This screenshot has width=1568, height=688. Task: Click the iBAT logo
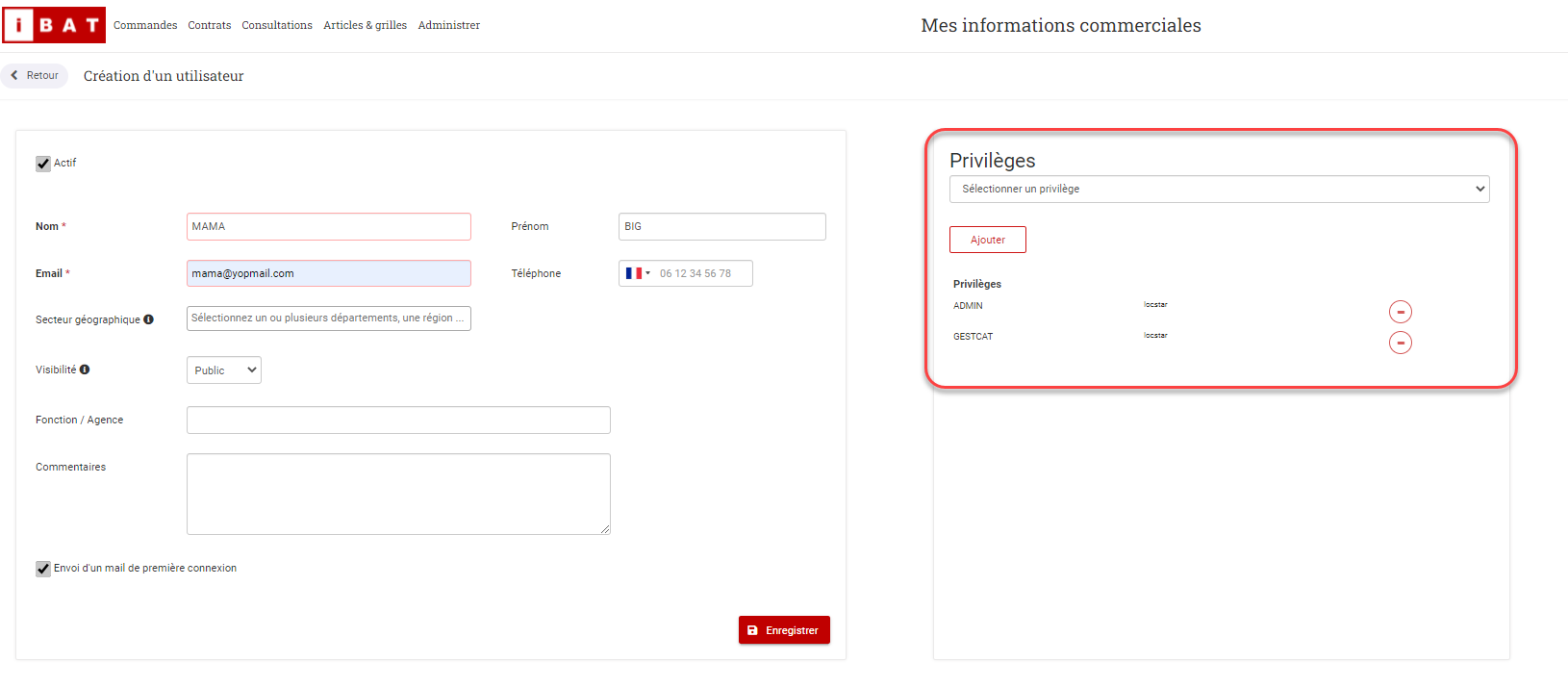tap(54, 25)
